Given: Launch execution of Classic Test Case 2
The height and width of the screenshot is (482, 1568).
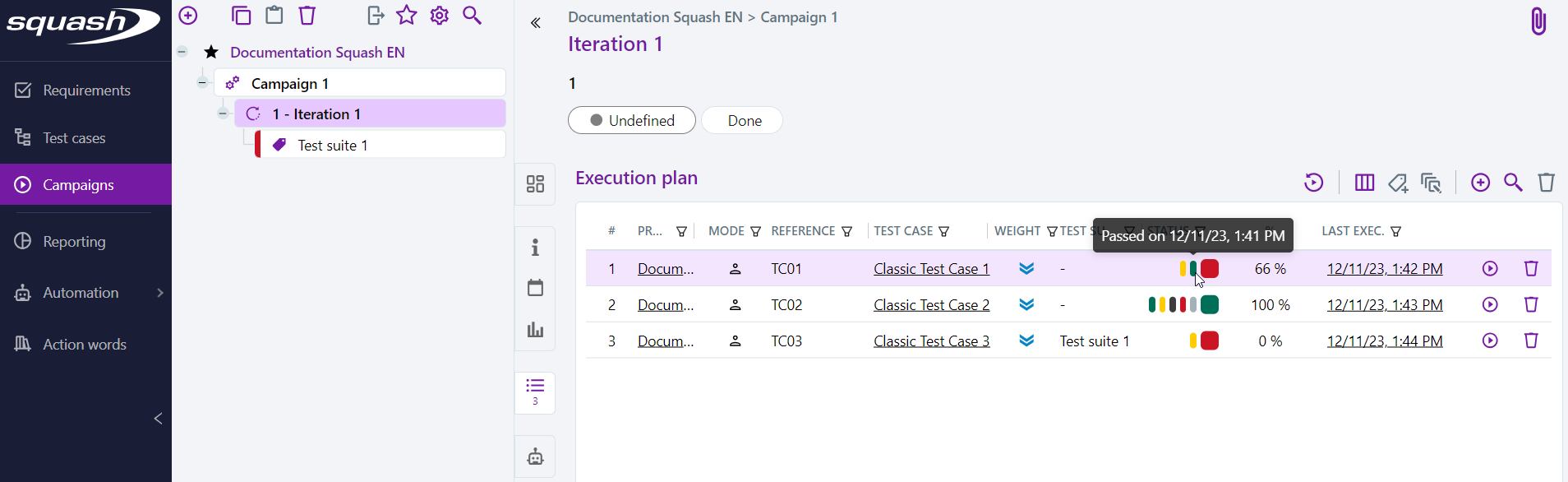Looking at the screenshot, I should [x=1489, y=305].
